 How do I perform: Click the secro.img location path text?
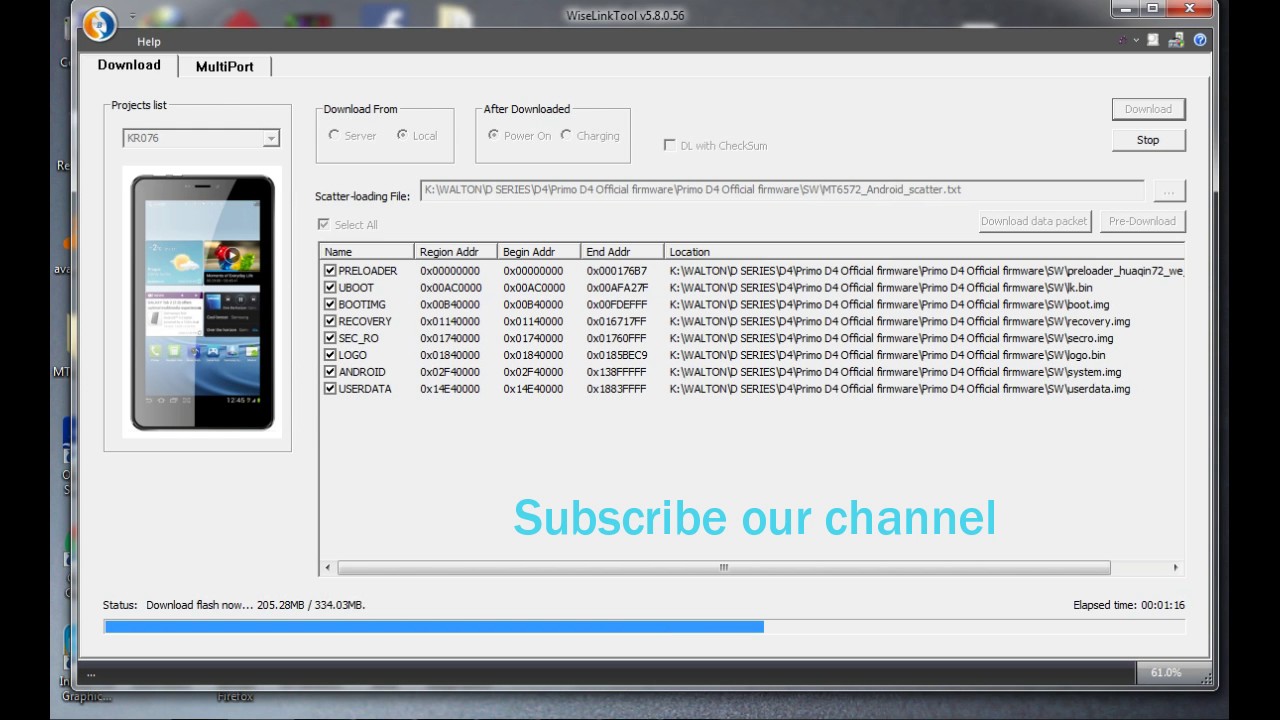coord(891,338)
